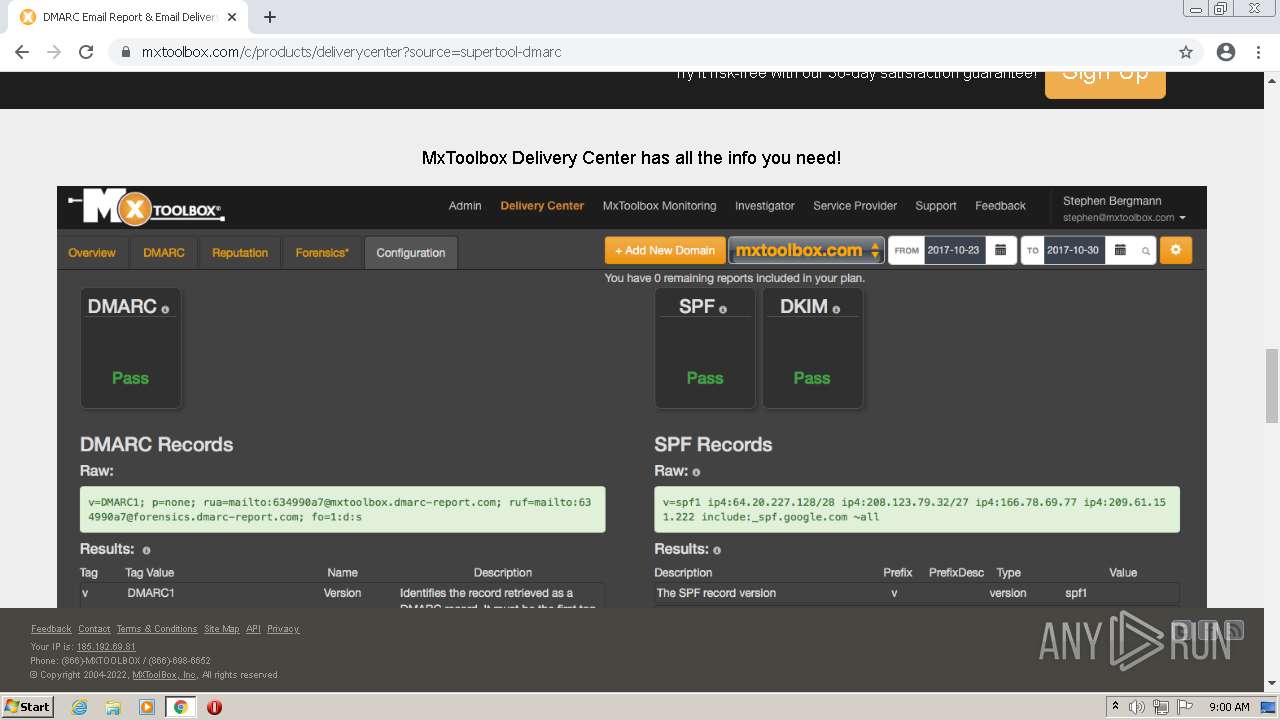Image resolution: width=1280 pixels, height=720 pixels.
Task: Open Chrome profile avatar
Action: [1226, 52]
